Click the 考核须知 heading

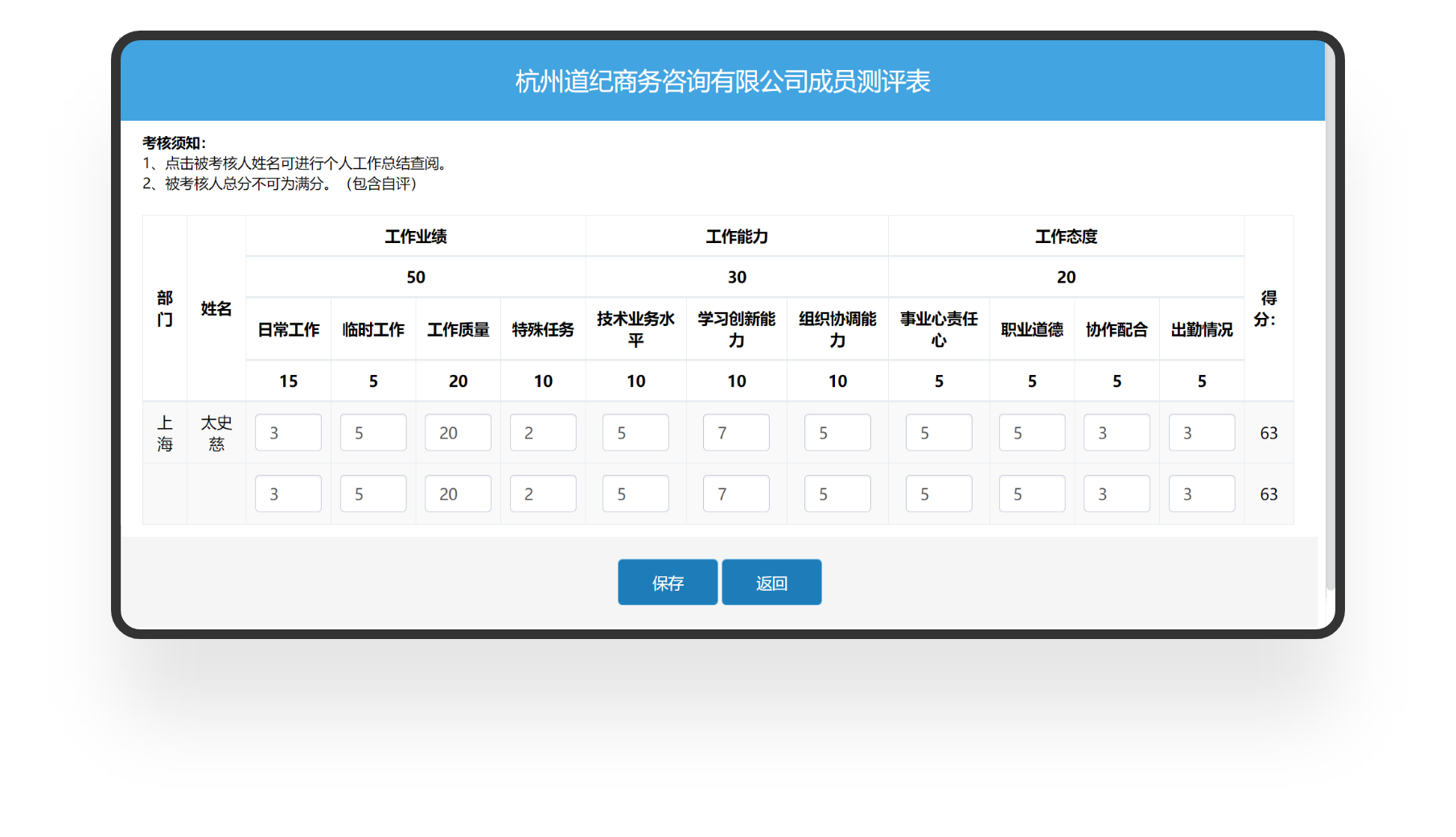pyautogui.click(x=175, y=142)
